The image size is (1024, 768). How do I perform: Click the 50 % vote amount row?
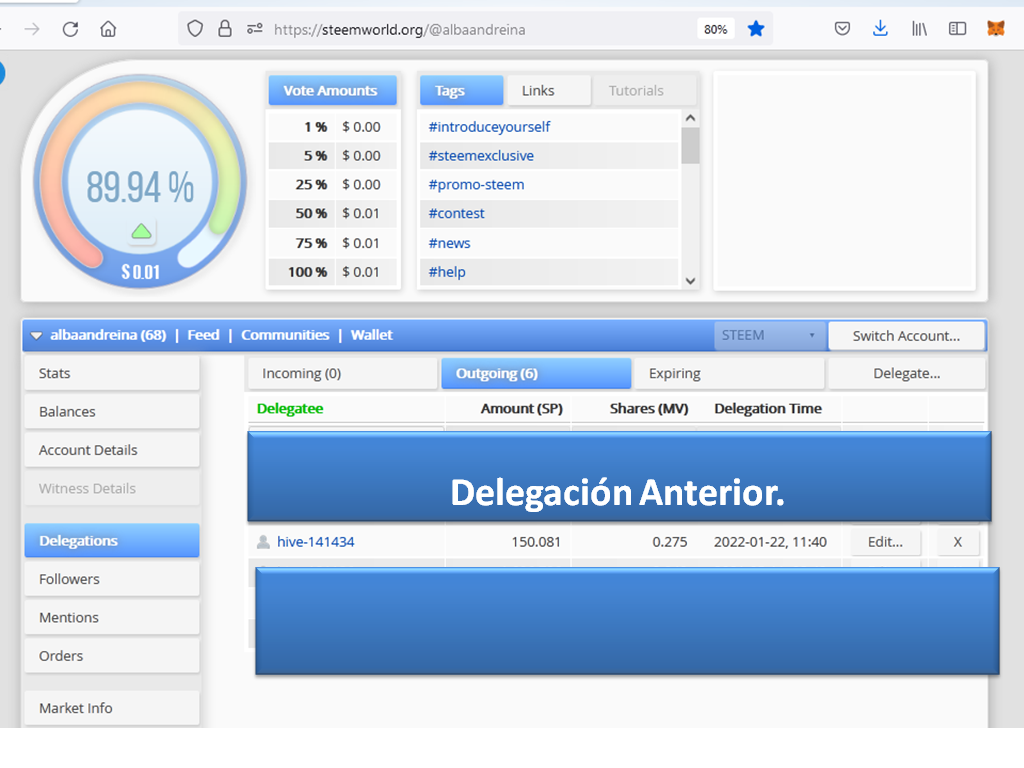tap(332, 214)
